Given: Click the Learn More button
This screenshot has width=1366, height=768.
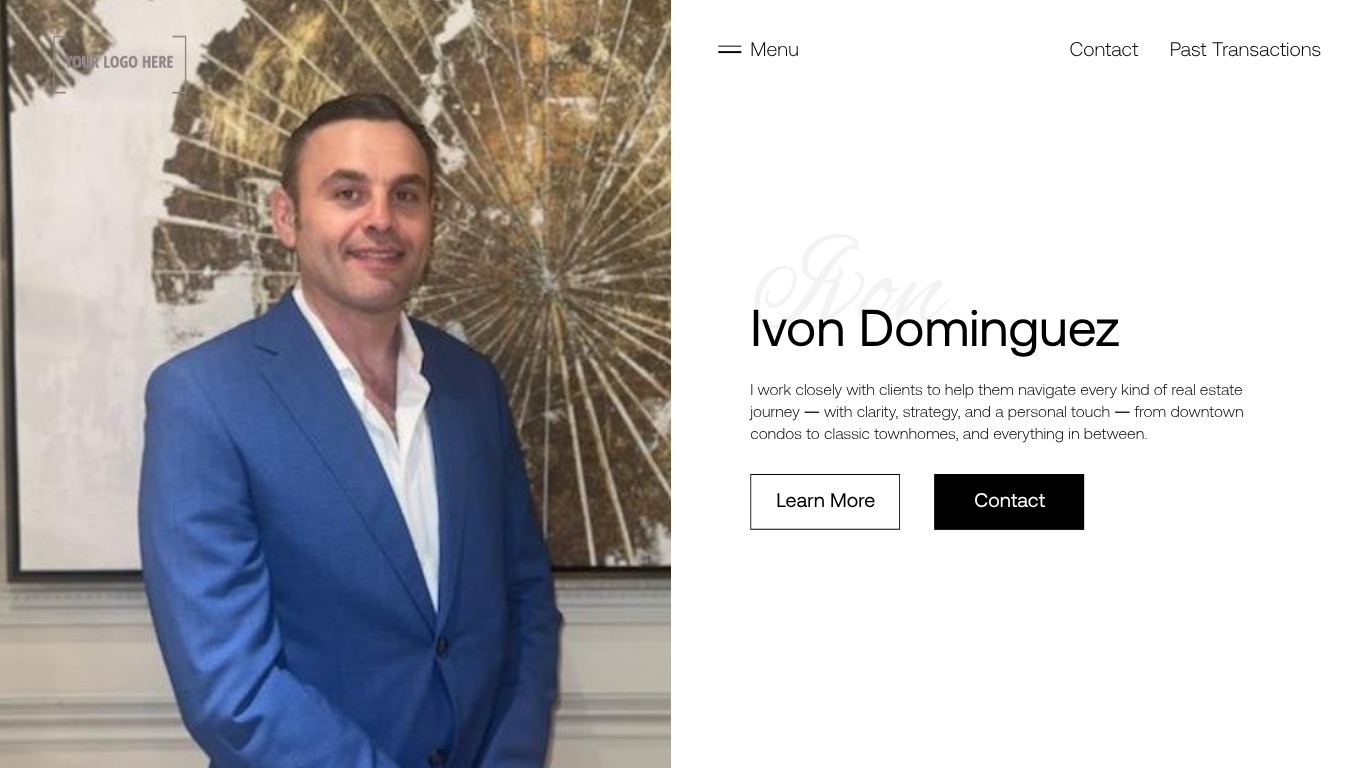Looking at the screenshot, I should 825,501.
